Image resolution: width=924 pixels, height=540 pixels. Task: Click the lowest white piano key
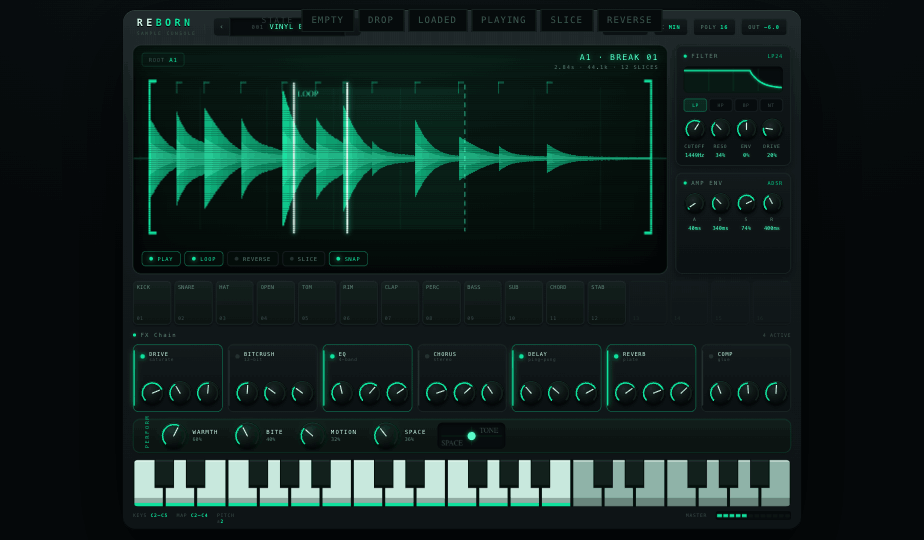click(x=150, y=483)
